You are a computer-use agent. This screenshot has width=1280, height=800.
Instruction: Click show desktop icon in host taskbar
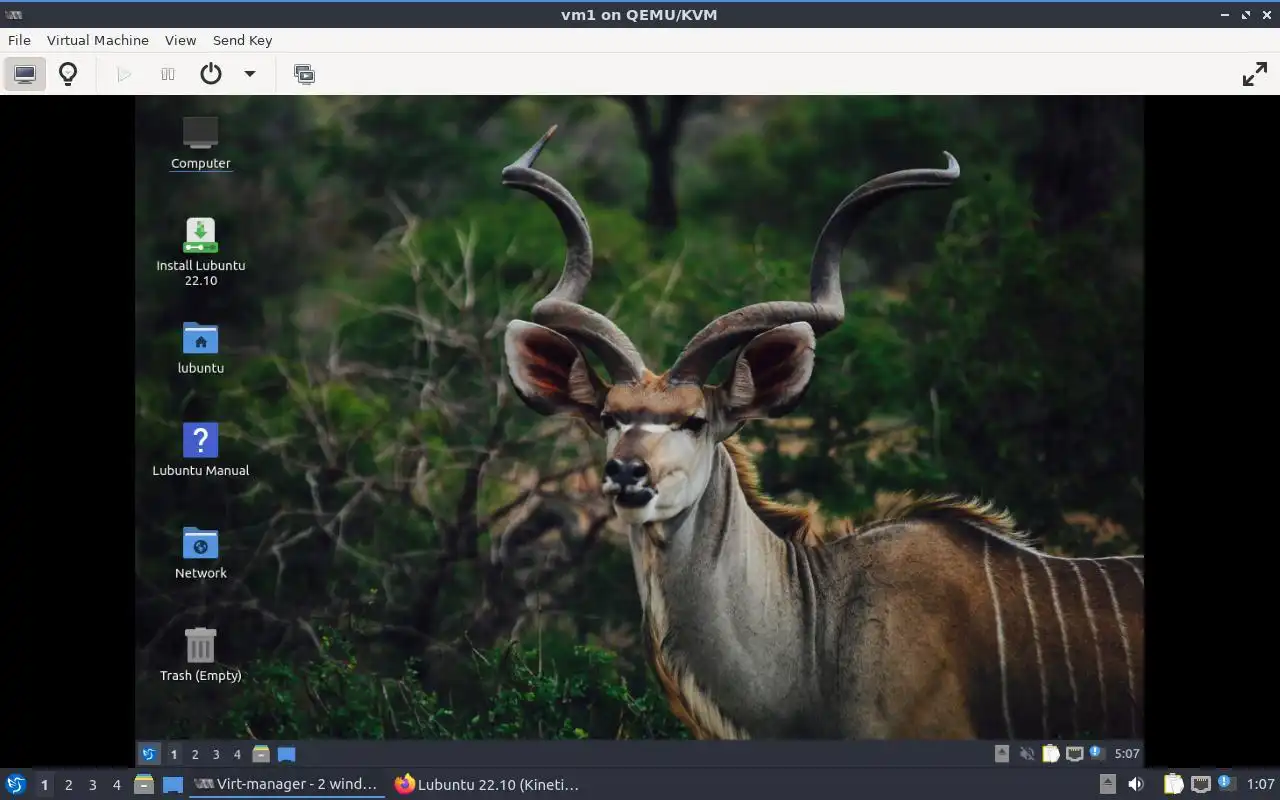point(173,785)
